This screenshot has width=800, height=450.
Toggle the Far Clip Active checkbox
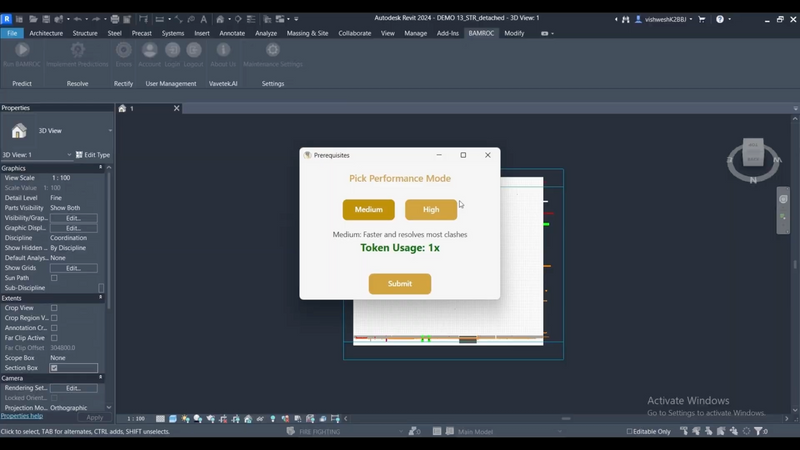click(54, 338)
